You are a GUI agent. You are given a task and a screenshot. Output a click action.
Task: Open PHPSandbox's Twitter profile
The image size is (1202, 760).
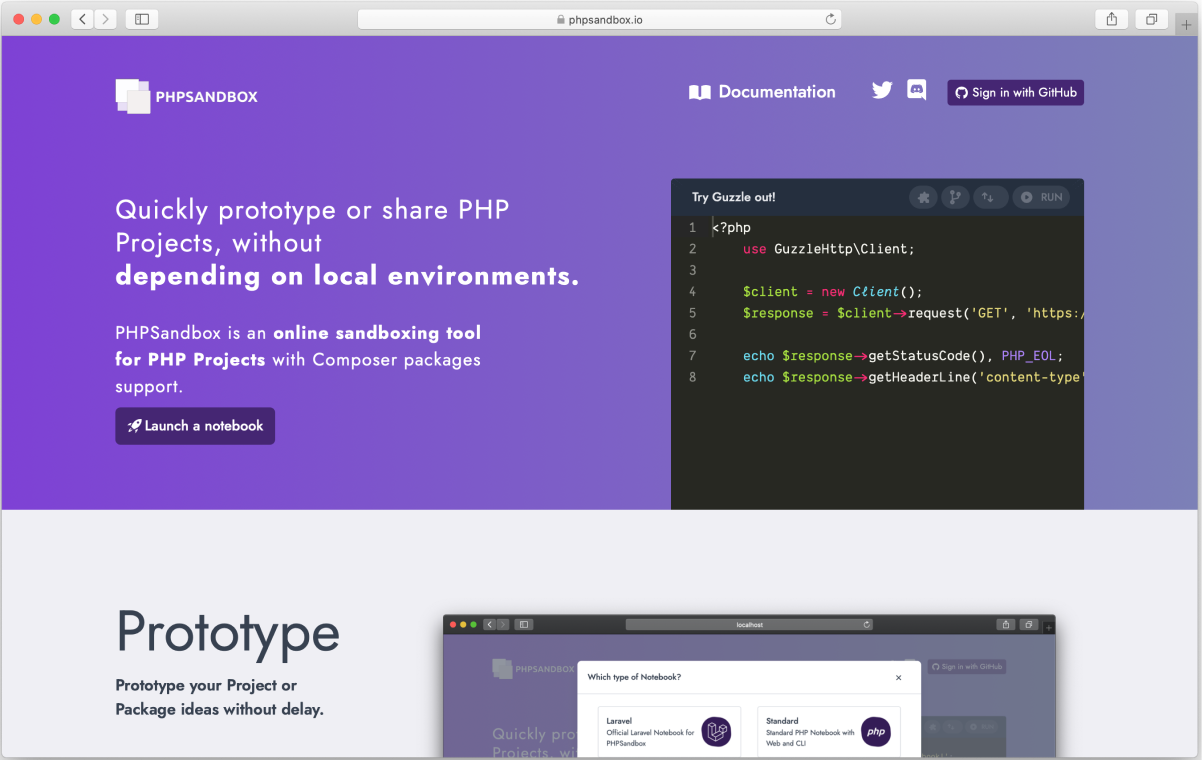(x=881, y=90)
